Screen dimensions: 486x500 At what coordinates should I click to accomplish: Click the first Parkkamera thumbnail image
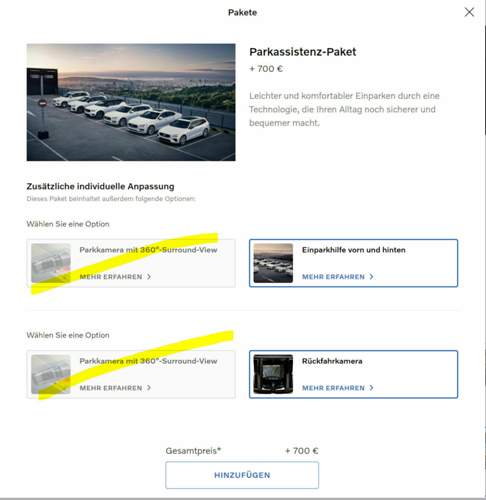point(51,263)
